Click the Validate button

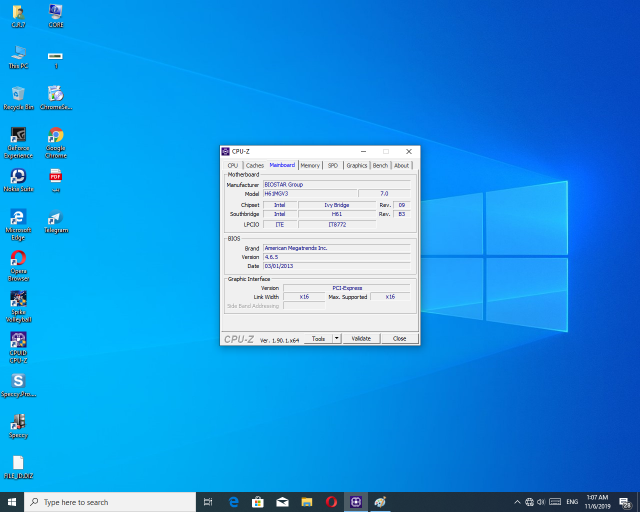coord(361,339)
